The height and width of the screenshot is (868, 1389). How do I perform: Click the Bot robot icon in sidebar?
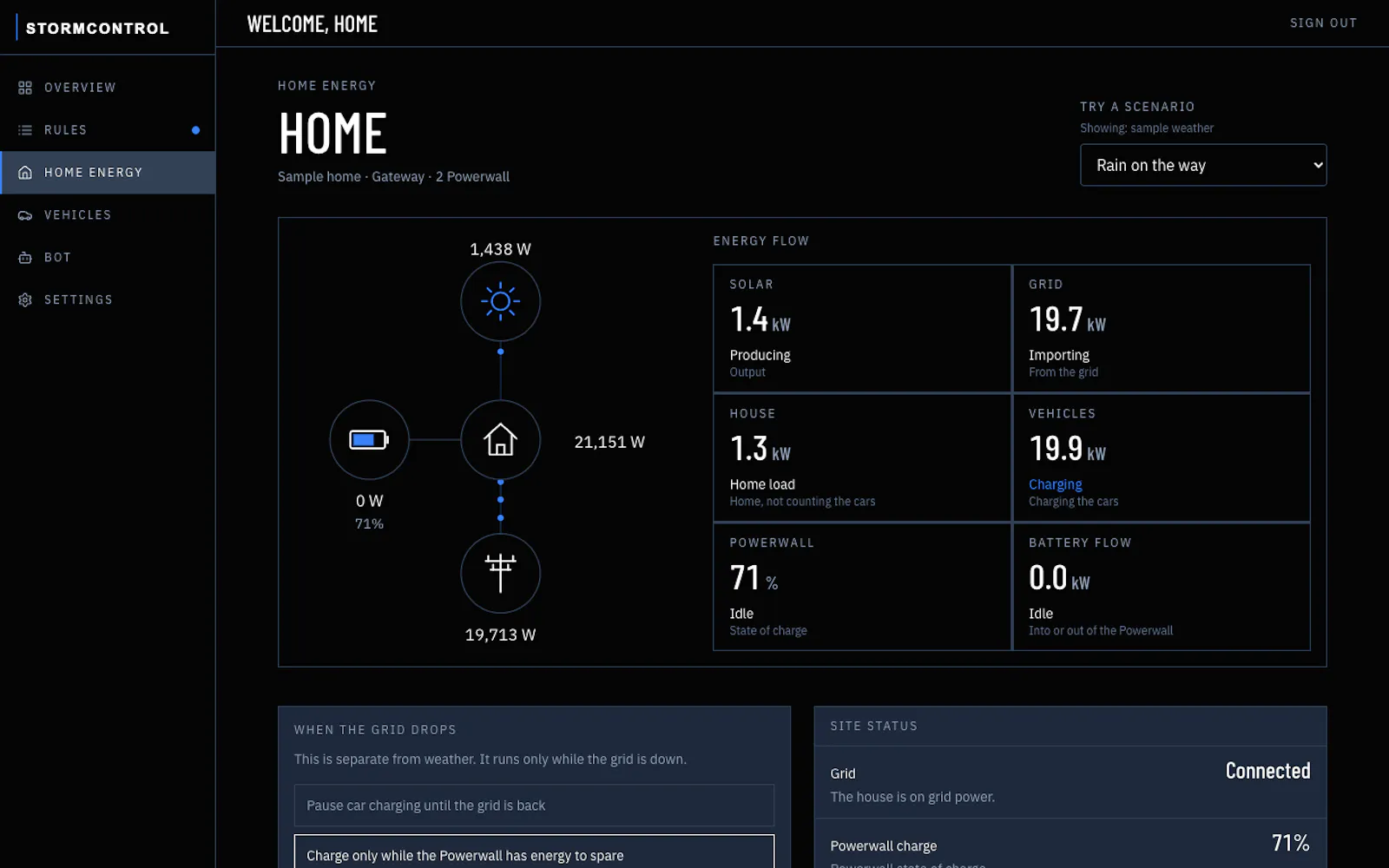[25, 258]
